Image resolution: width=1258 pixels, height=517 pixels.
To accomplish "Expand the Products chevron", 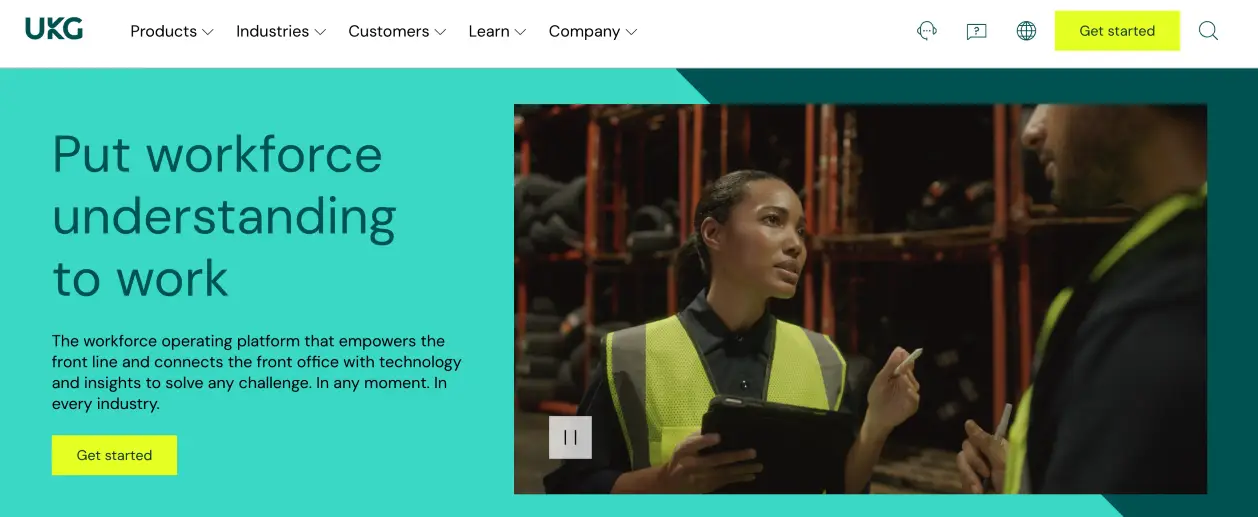I will [x=208, y=32].
